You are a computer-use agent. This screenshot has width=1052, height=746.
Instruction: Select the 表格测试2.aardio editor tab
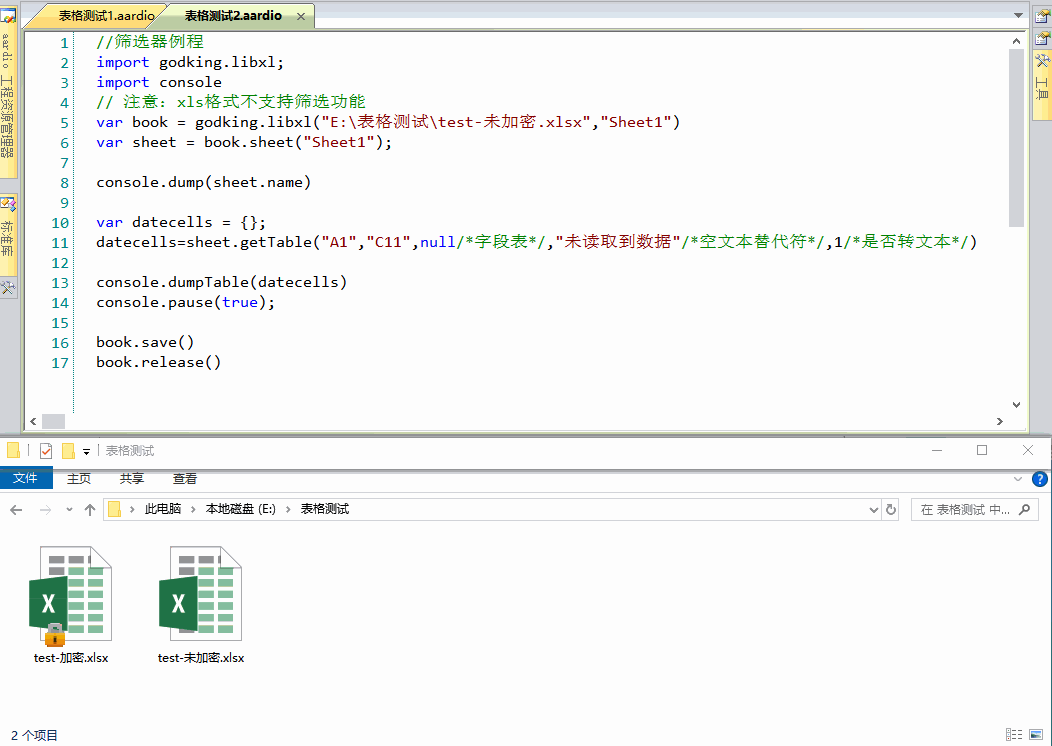(233, 15)
